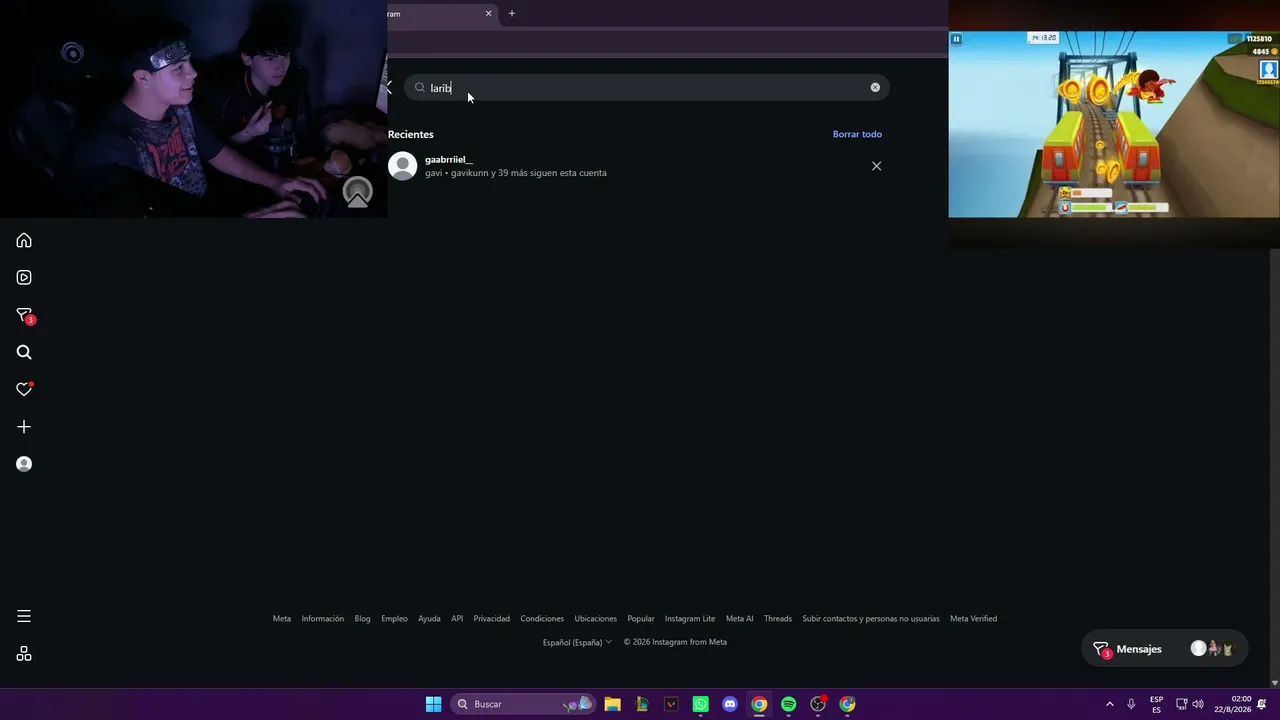The image size is (1280, 720).
Task: Open Empleo footer link
Action: 394,619
